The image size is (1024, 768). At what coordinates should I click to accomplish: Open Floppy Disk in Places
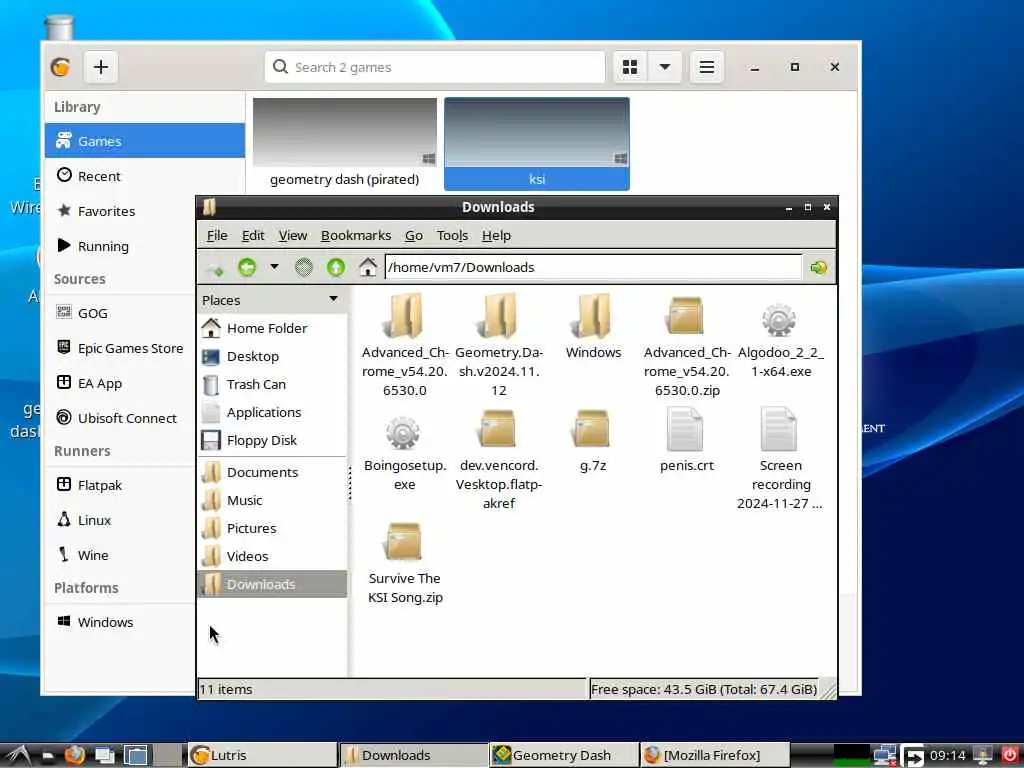272,440
